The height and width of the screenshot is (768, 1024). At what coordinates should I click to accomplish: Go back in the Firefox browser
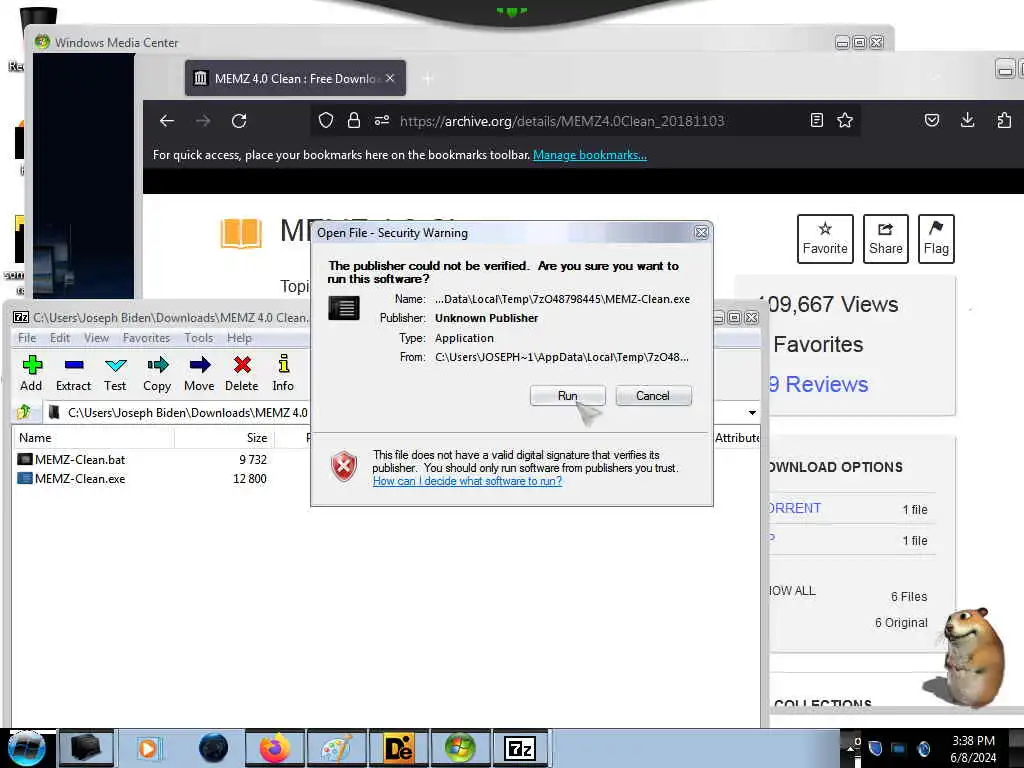167,121
